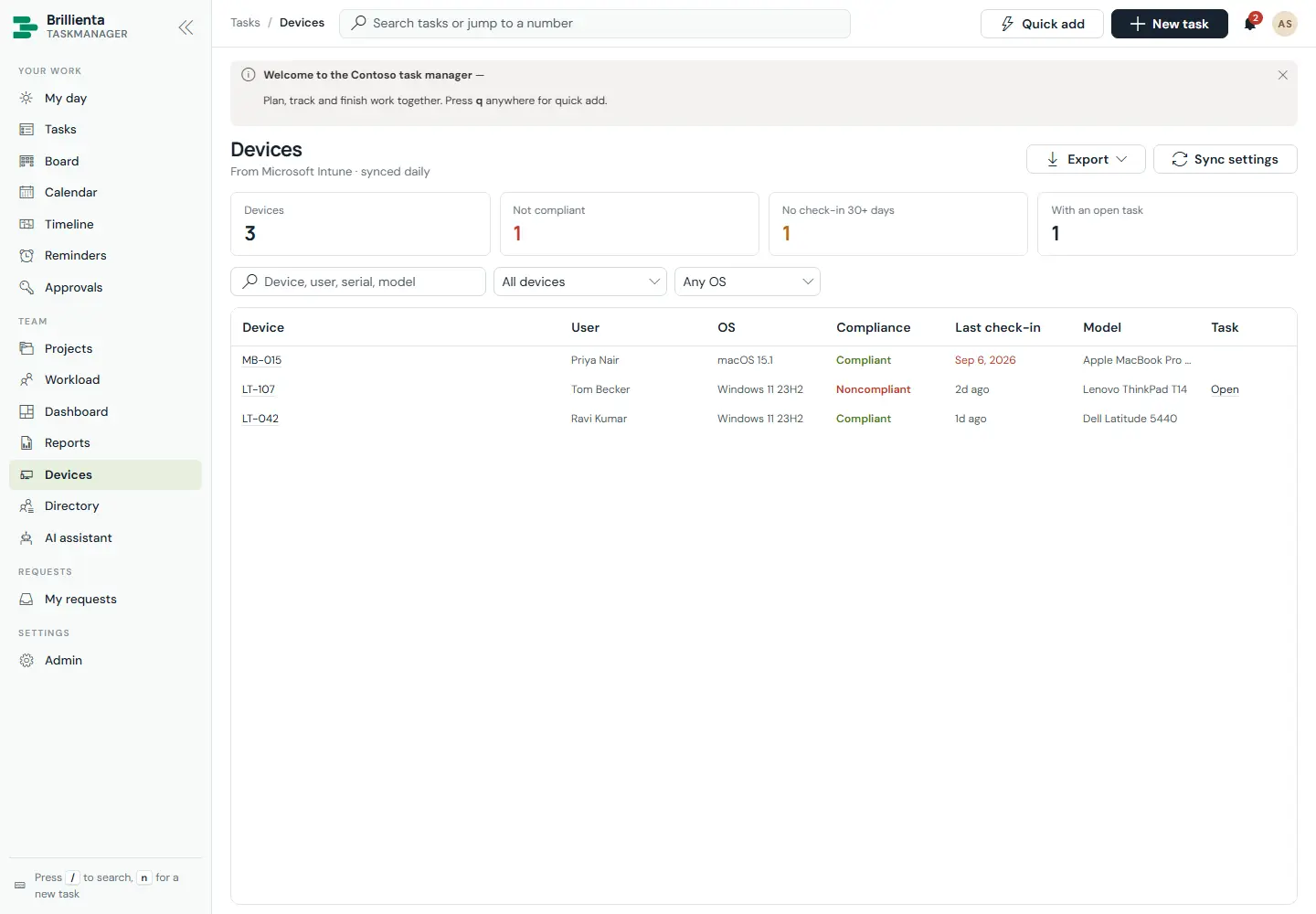Open notifications bell icon
1316x914 pixels.
pos(1250,24)
